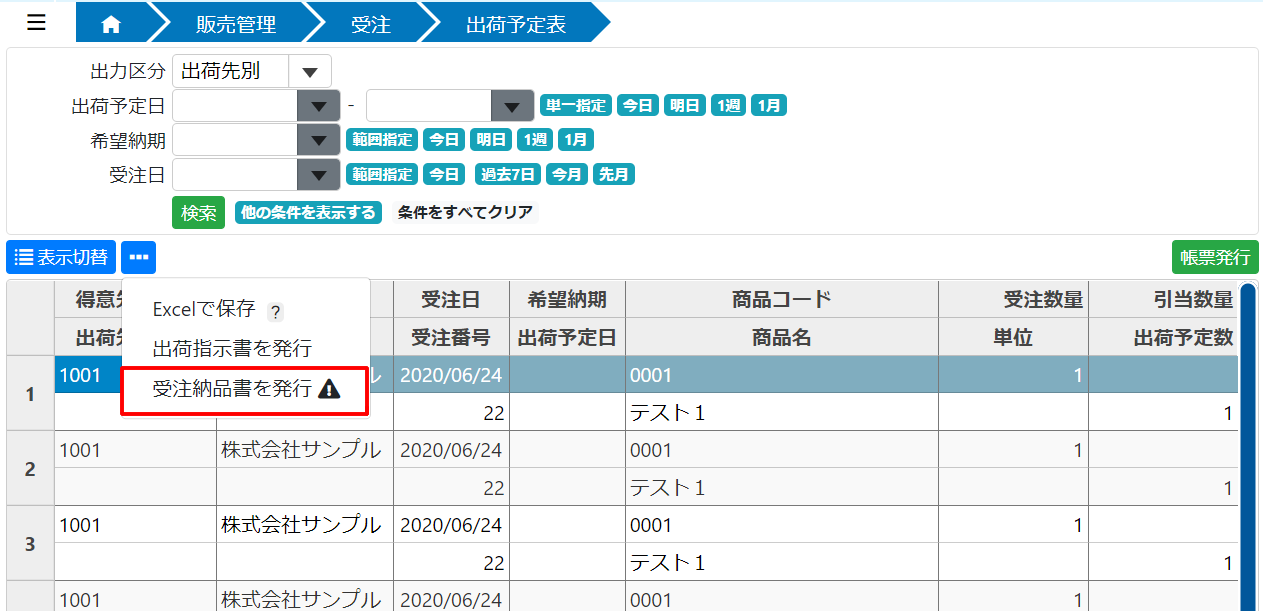Click the 出荷予定日 column header
Screen dimensions: 1263x611
click(567, 338)
